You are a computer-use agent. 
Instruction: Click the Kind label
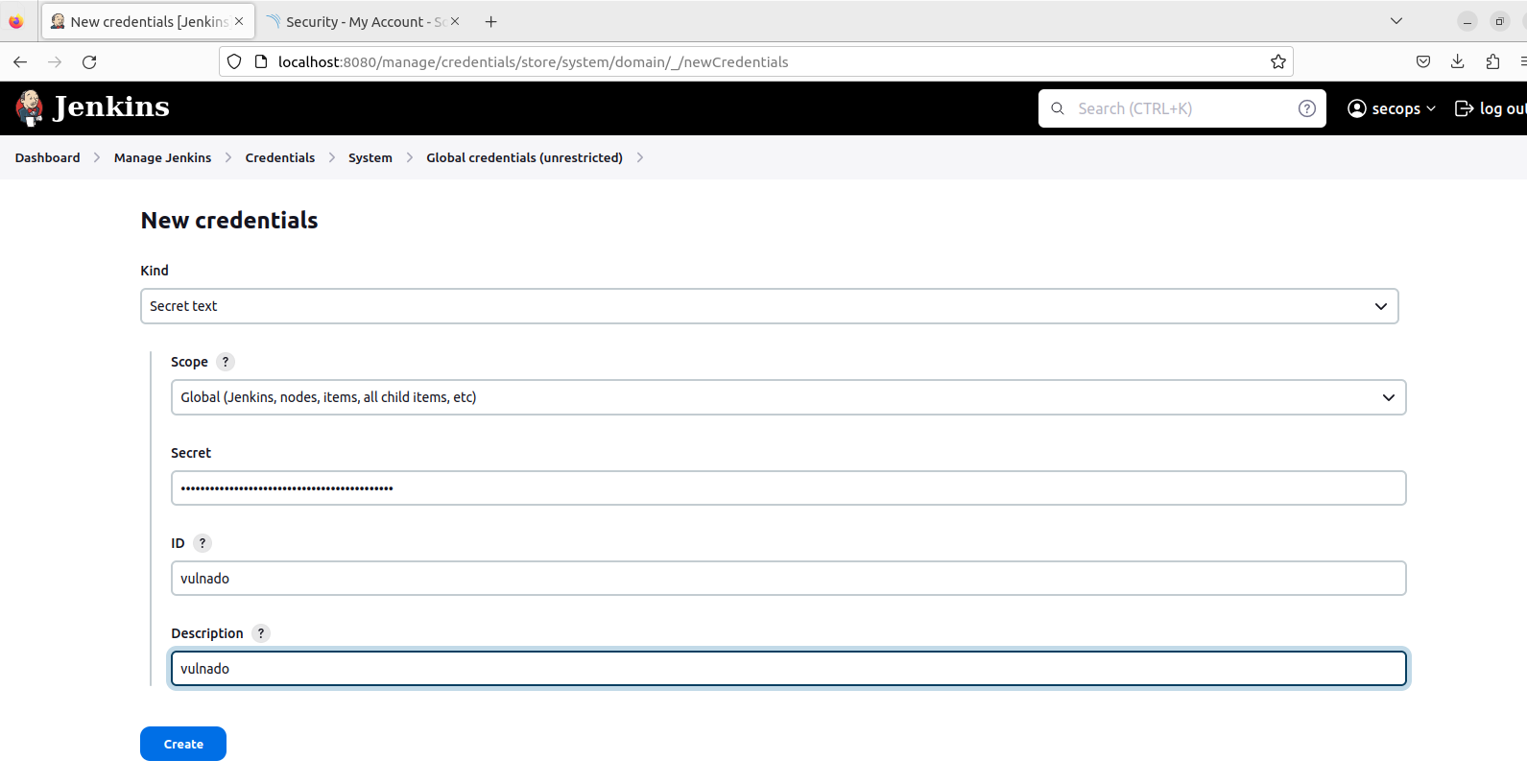pos(155,271)
